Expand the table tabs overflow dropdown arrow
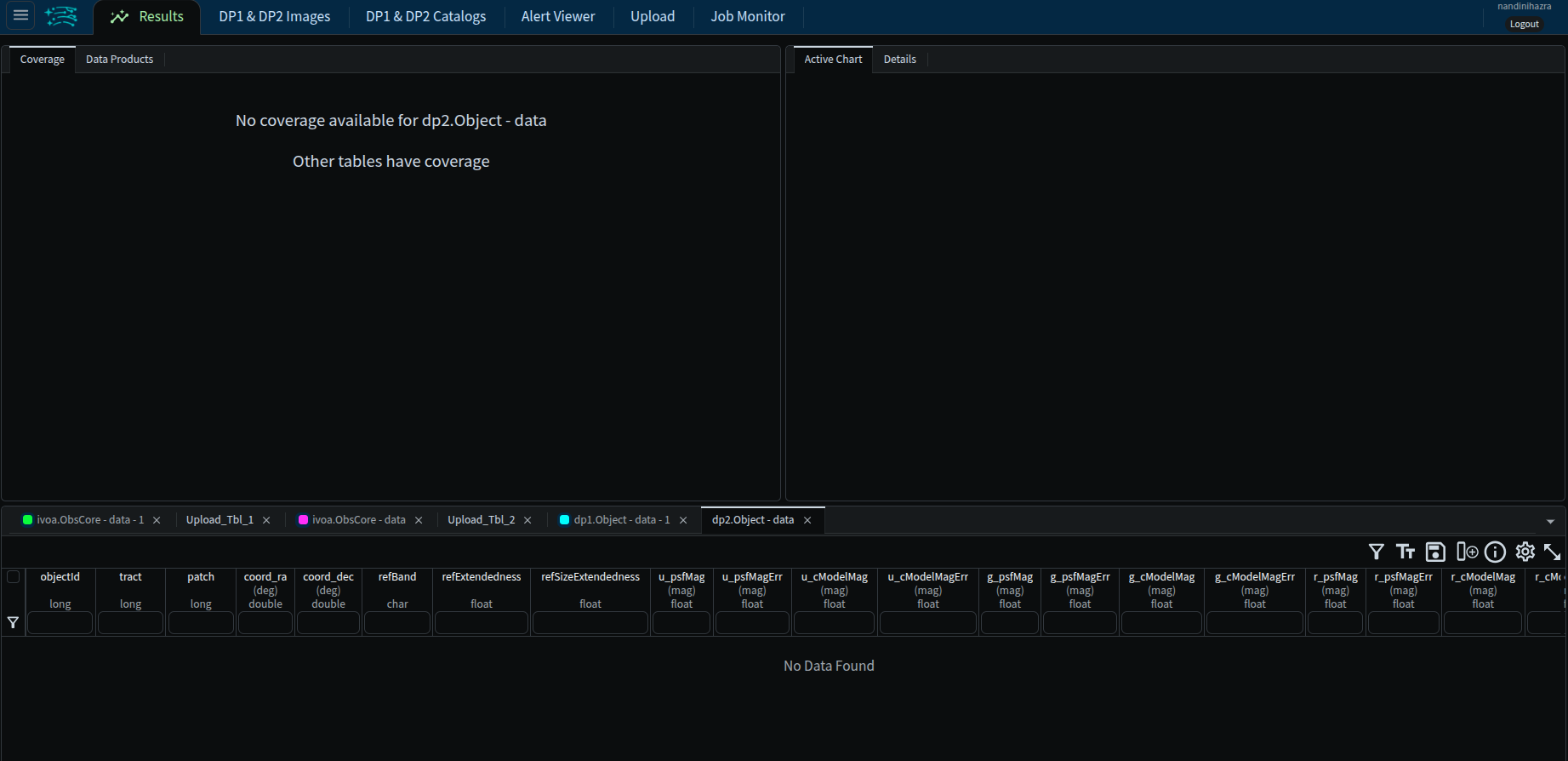This screenshot has height=761, width=1568. 1550,521
